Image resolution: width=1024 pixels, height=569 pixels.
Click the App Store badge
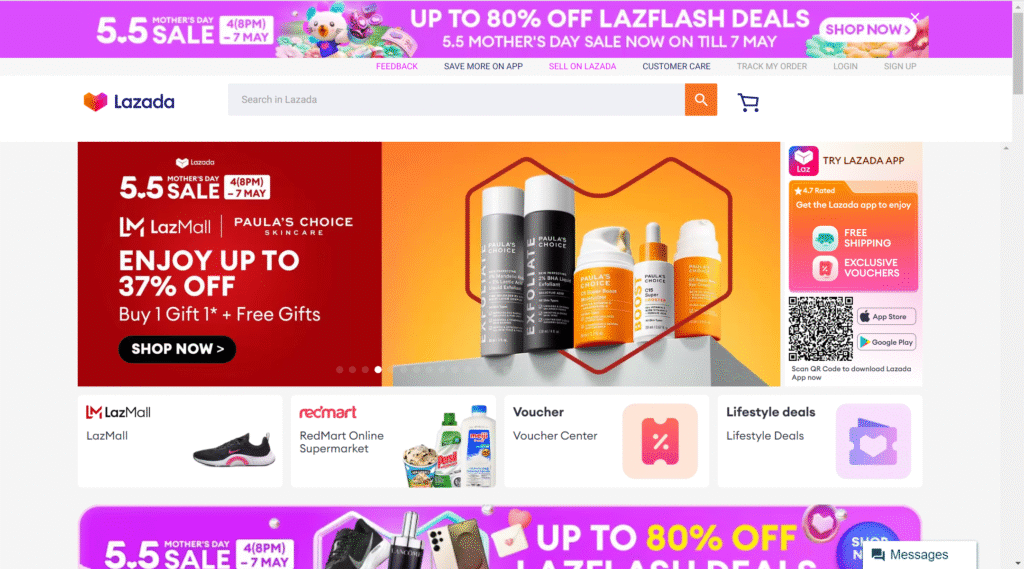886,317
